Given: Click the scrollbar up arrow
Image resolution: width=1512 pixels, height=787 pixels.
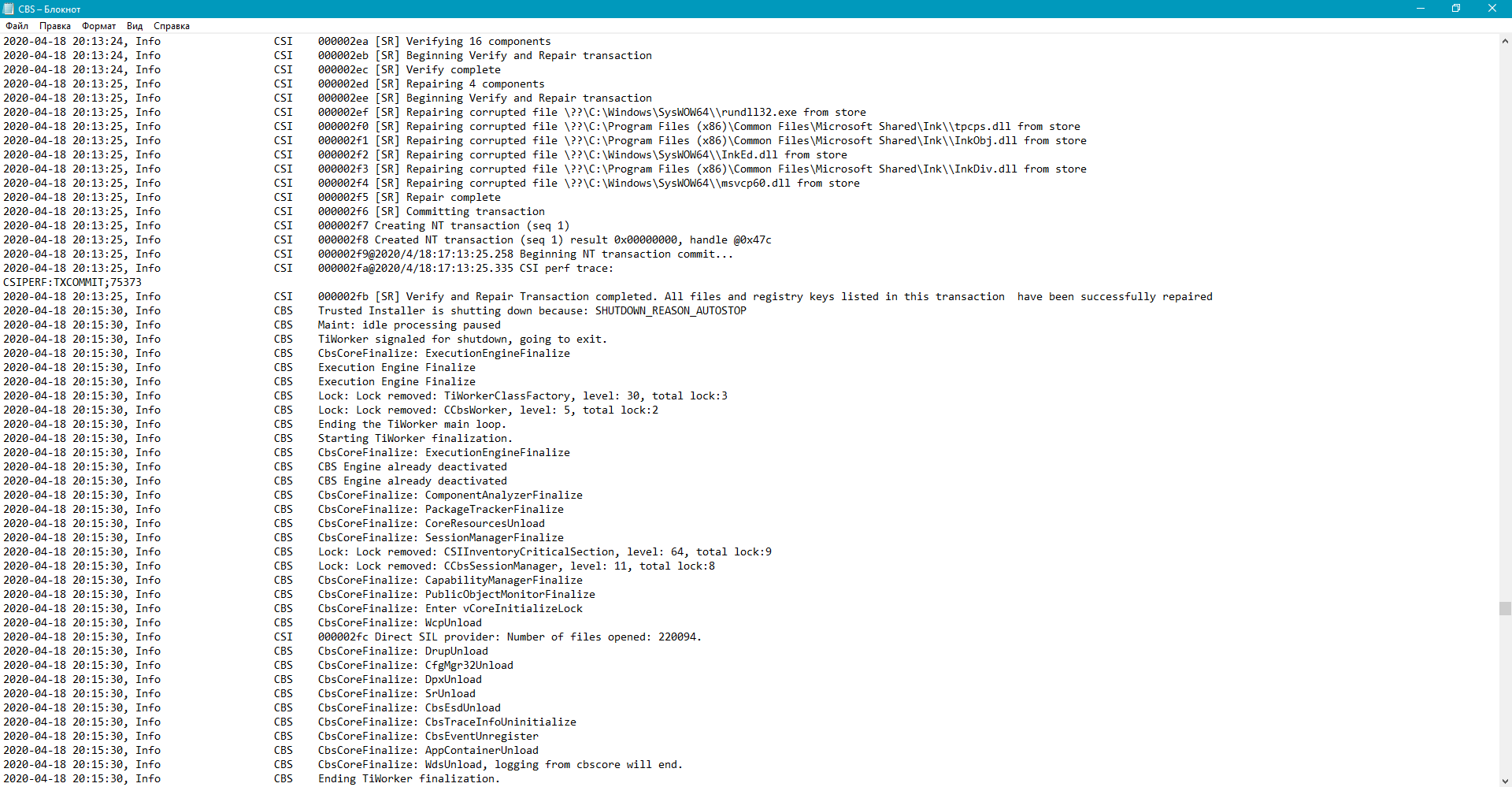Looking at the screenshot, I should coord(1505,41).
